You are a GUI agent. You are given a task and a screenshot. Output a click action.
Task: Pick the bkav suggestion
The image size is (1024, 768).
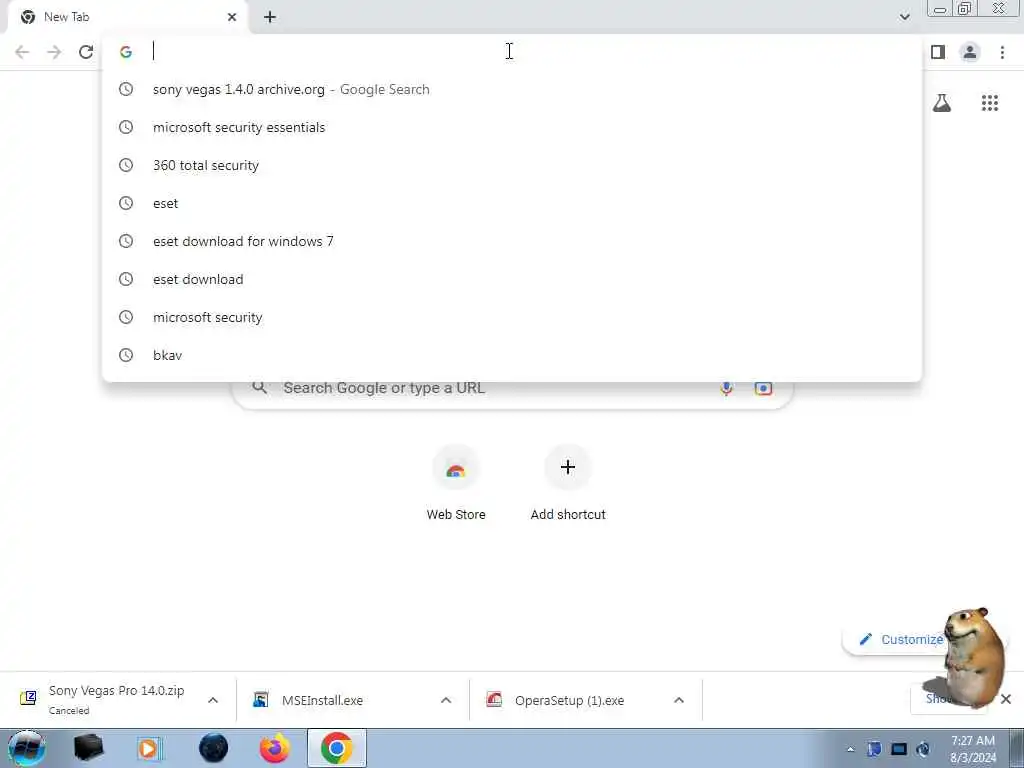tap(511, 355)
